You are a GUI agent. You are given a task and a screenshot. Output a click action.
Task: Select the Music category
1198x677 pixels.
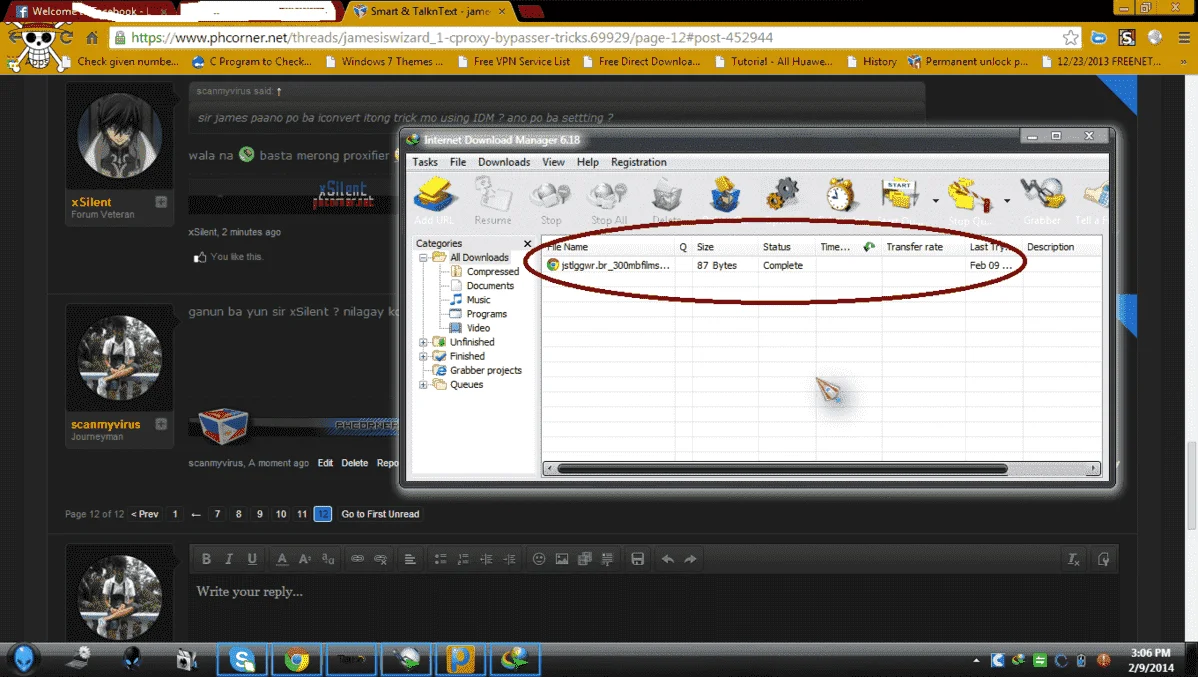coord(478,300)
